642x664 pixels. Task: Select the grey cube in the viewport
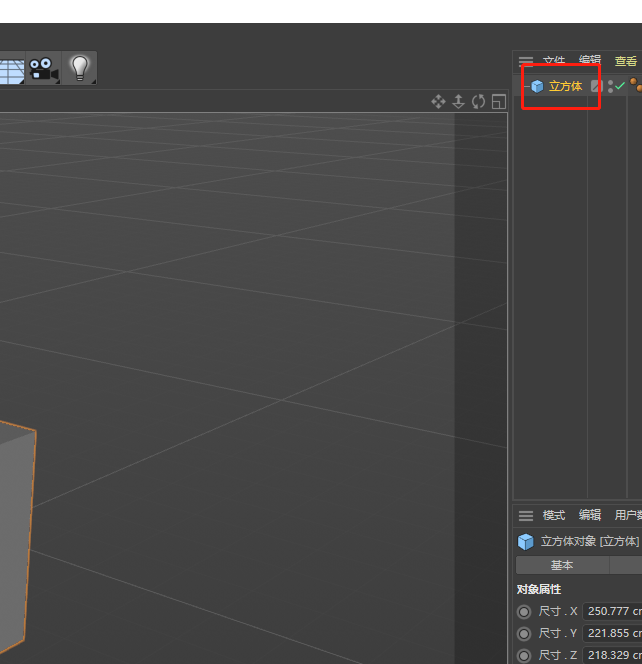16,538
